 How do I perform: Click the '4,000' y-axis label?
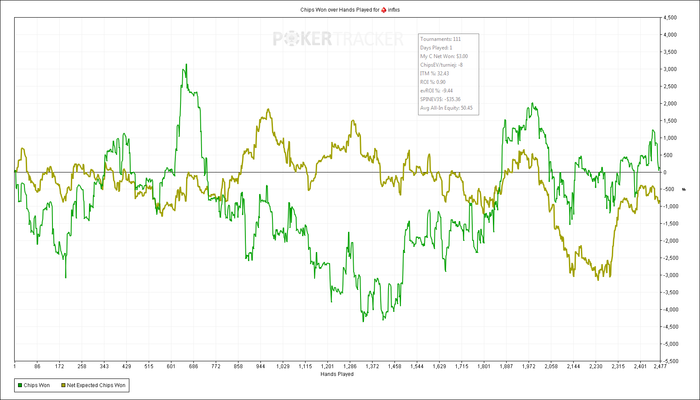click(x=672, y=35)
